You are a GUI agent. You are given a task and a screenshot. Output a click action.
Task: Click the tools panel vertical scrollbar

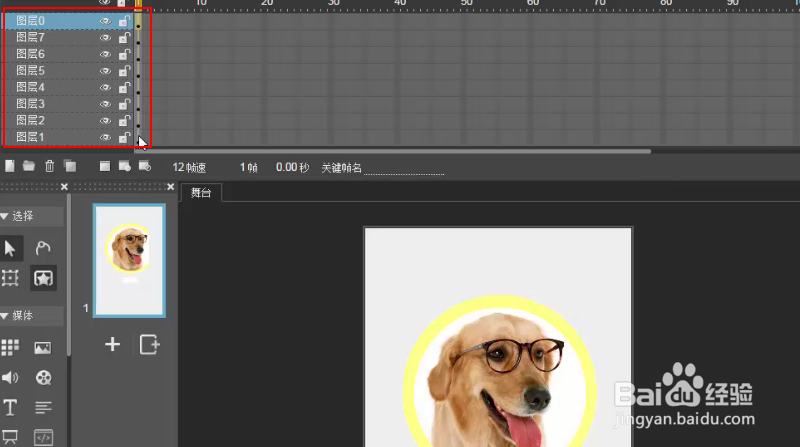[68, 276]
